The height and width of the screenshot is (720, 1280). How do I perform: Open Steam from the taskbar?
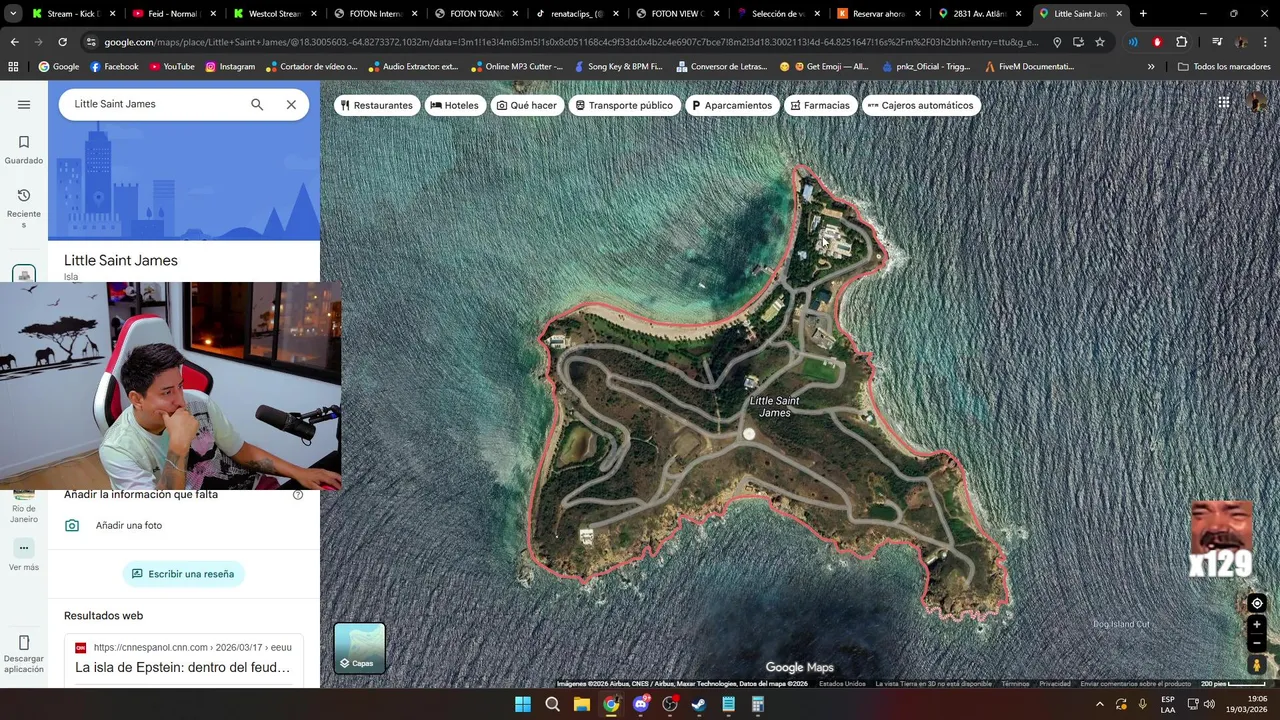coord(699,704)
